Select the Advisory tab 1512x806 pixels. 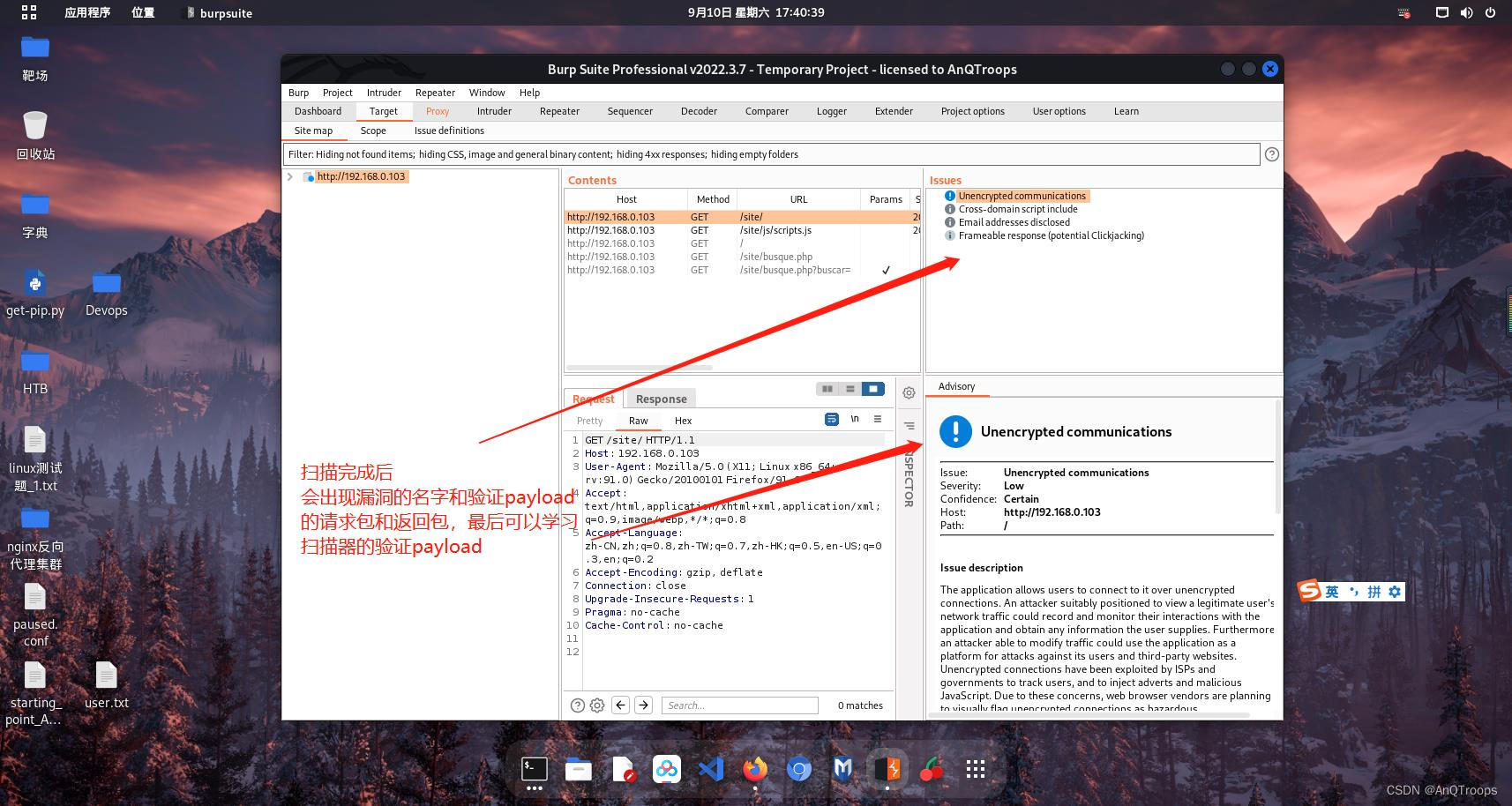pyautogui.click(x=956, y=386)
